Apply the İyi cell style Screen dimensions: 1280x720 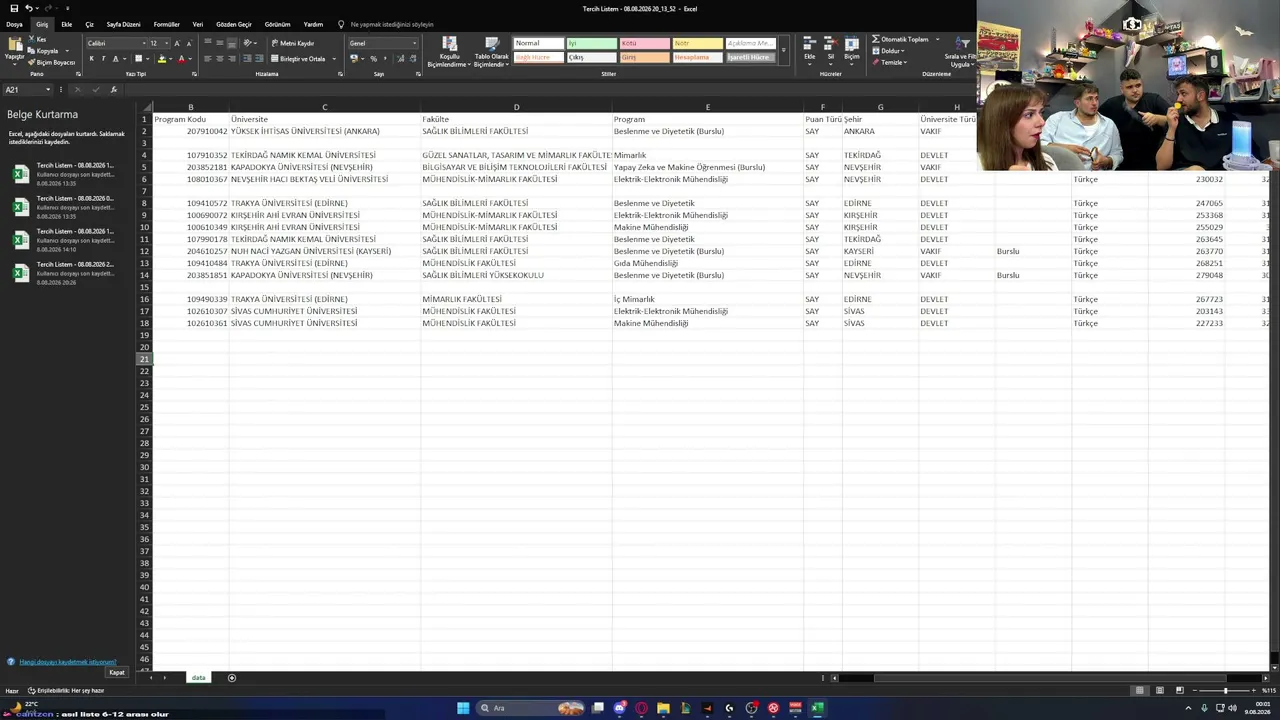591,43
